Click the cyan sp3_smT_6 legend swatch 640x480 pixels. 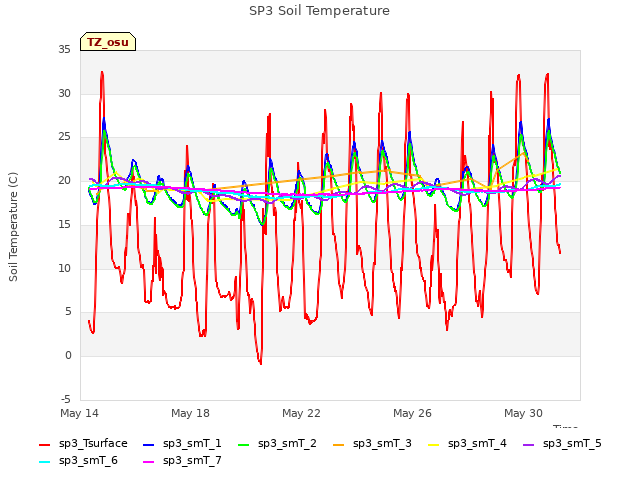[x=44, y=462]
